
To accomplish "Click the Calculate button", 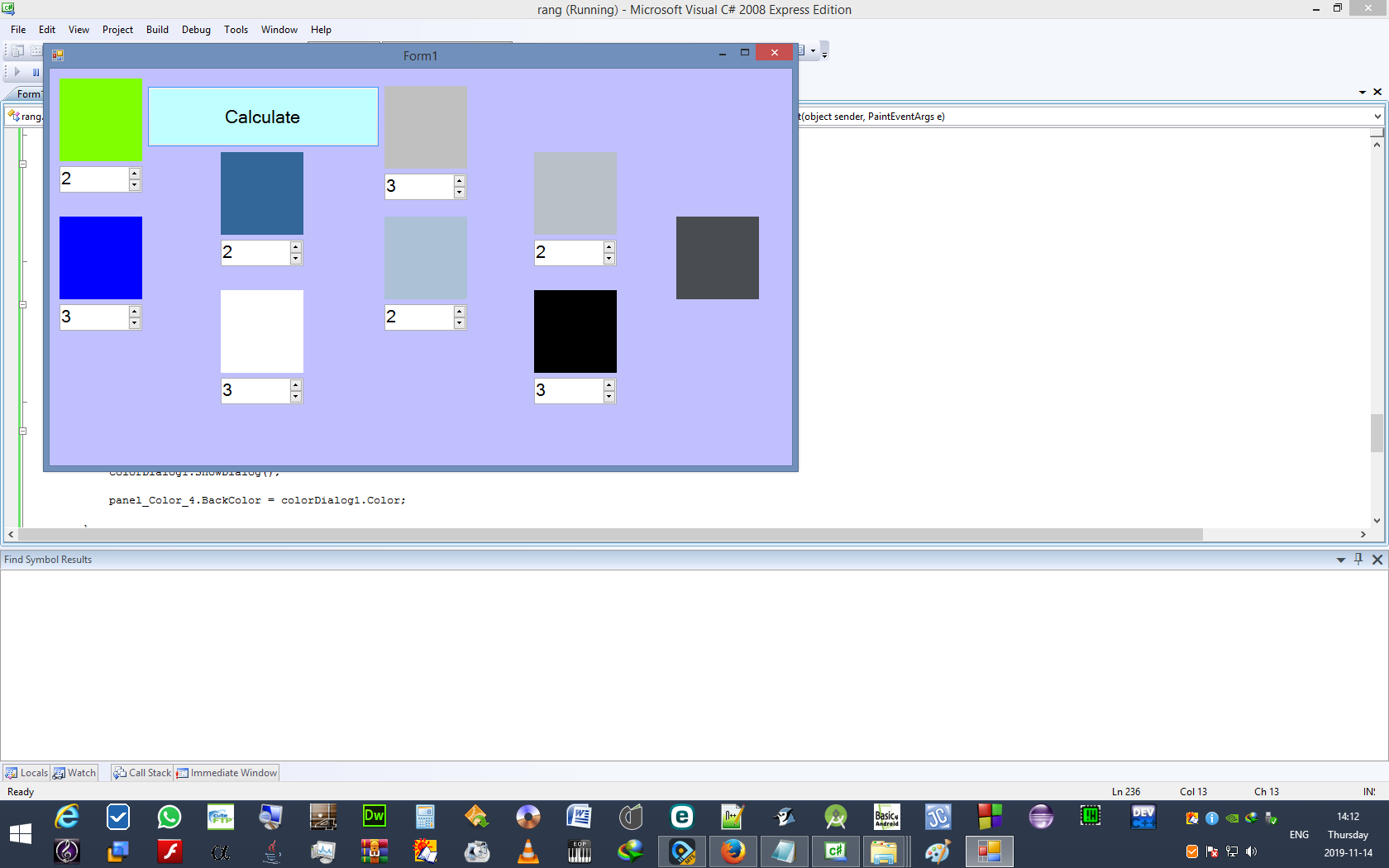I will click(263, 117).
